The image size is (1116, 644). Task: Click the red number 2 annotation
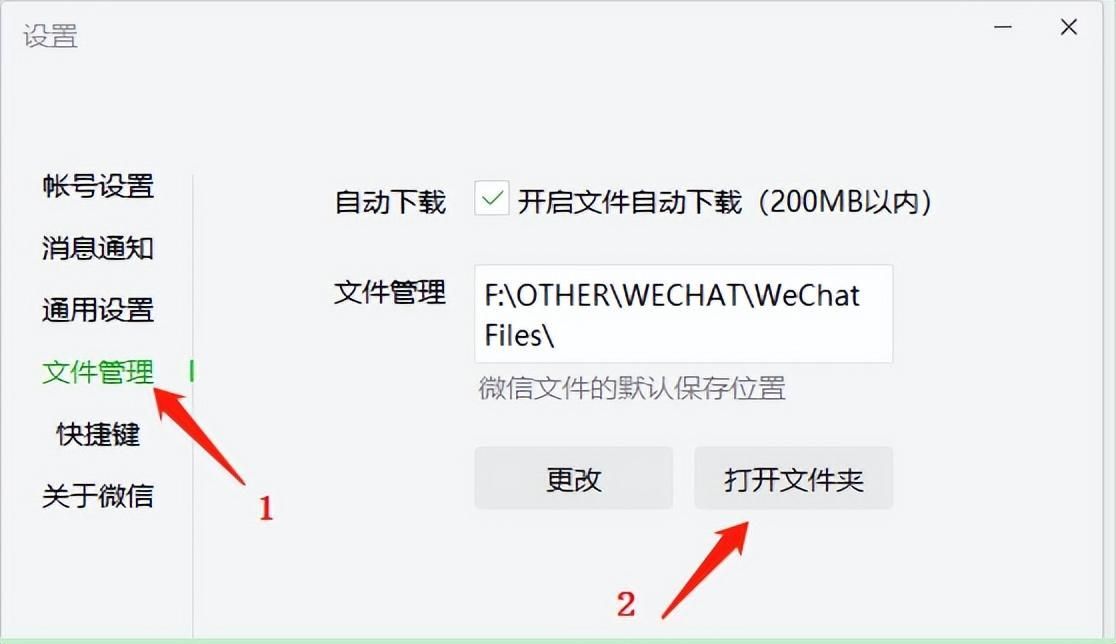click(x=626, y=604)
